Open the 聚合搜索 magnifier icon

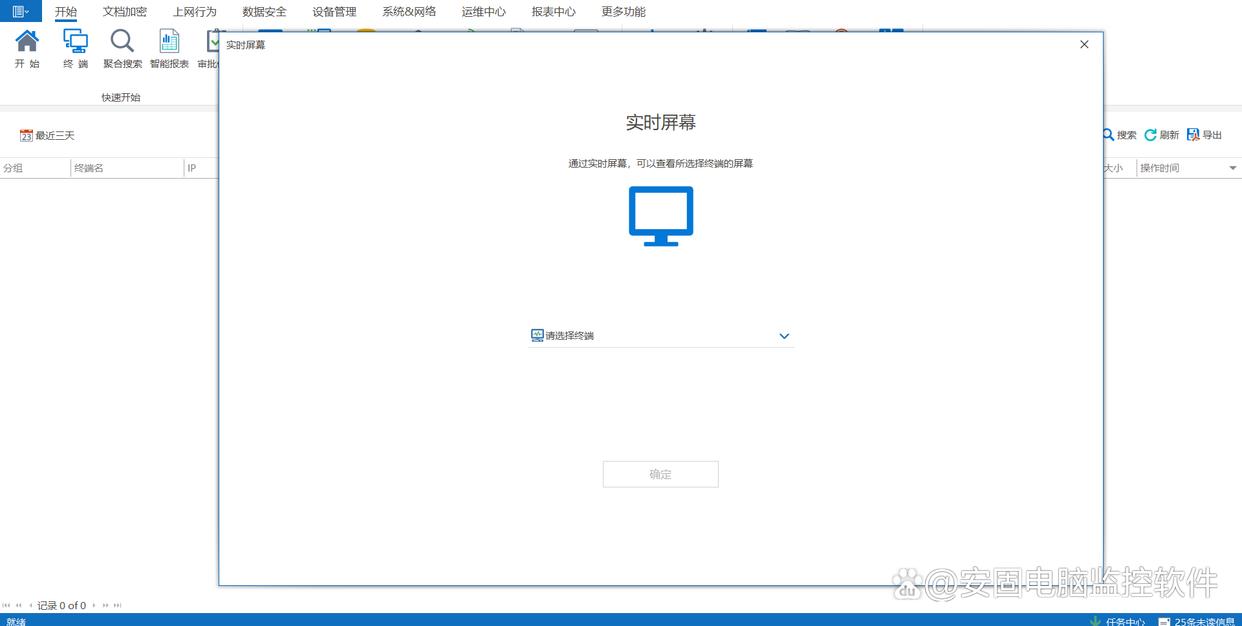(122, 49)
